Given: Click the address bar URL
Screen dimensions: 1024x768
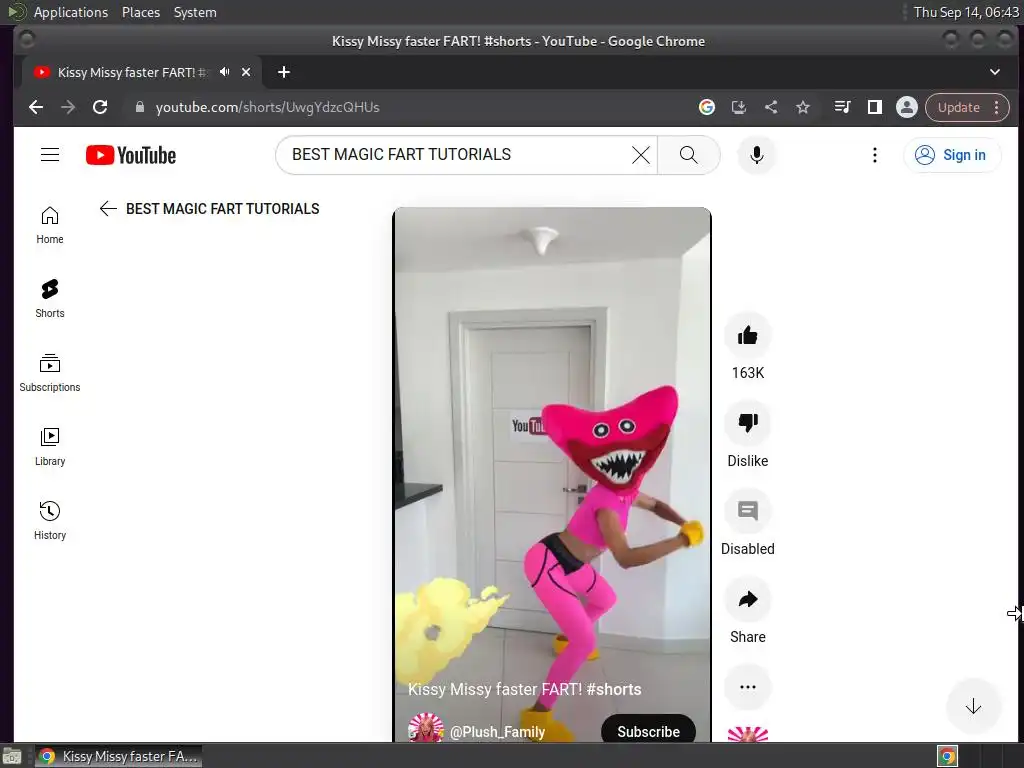Looking at the screenshot, I should click(x=267, y=107).
